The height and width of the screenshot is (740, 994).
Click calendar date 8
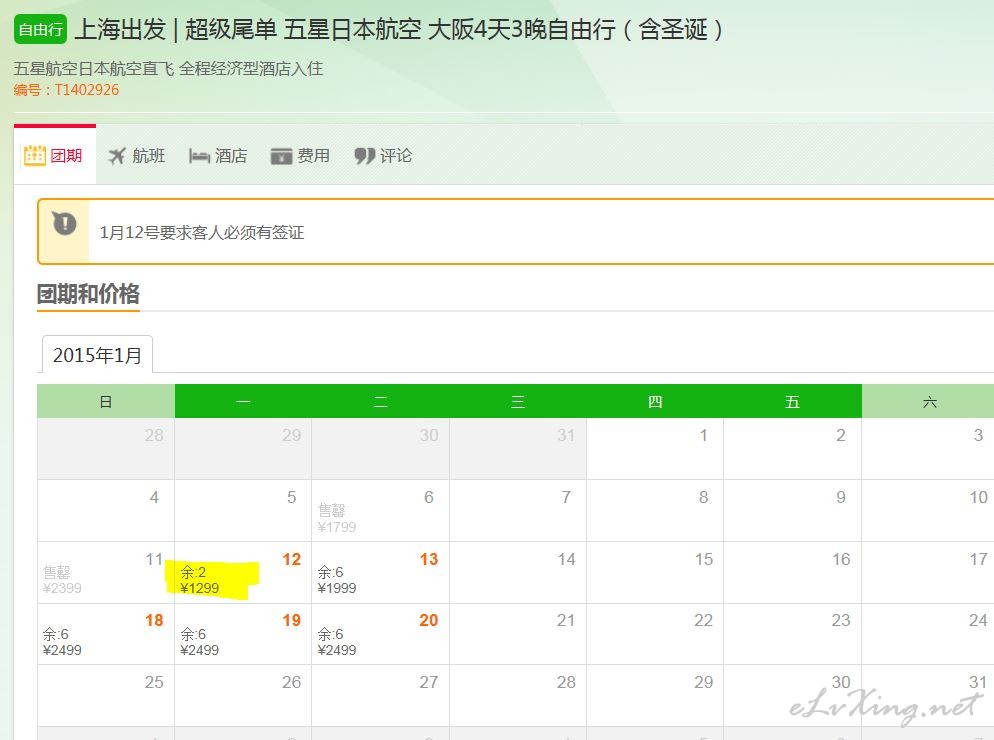point(655,510)
